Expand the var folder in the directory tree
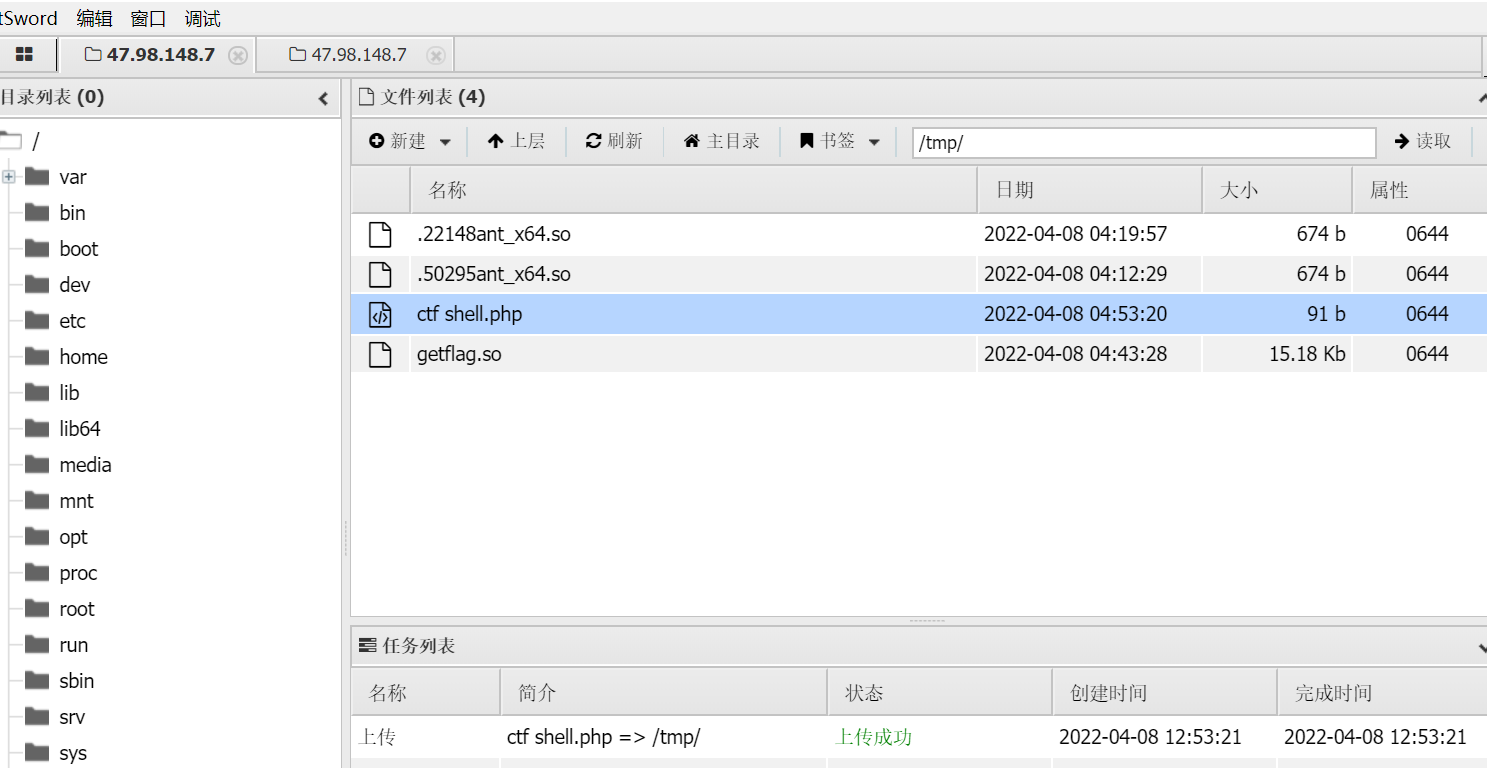 pyautogui.click(x=8, y=176)
